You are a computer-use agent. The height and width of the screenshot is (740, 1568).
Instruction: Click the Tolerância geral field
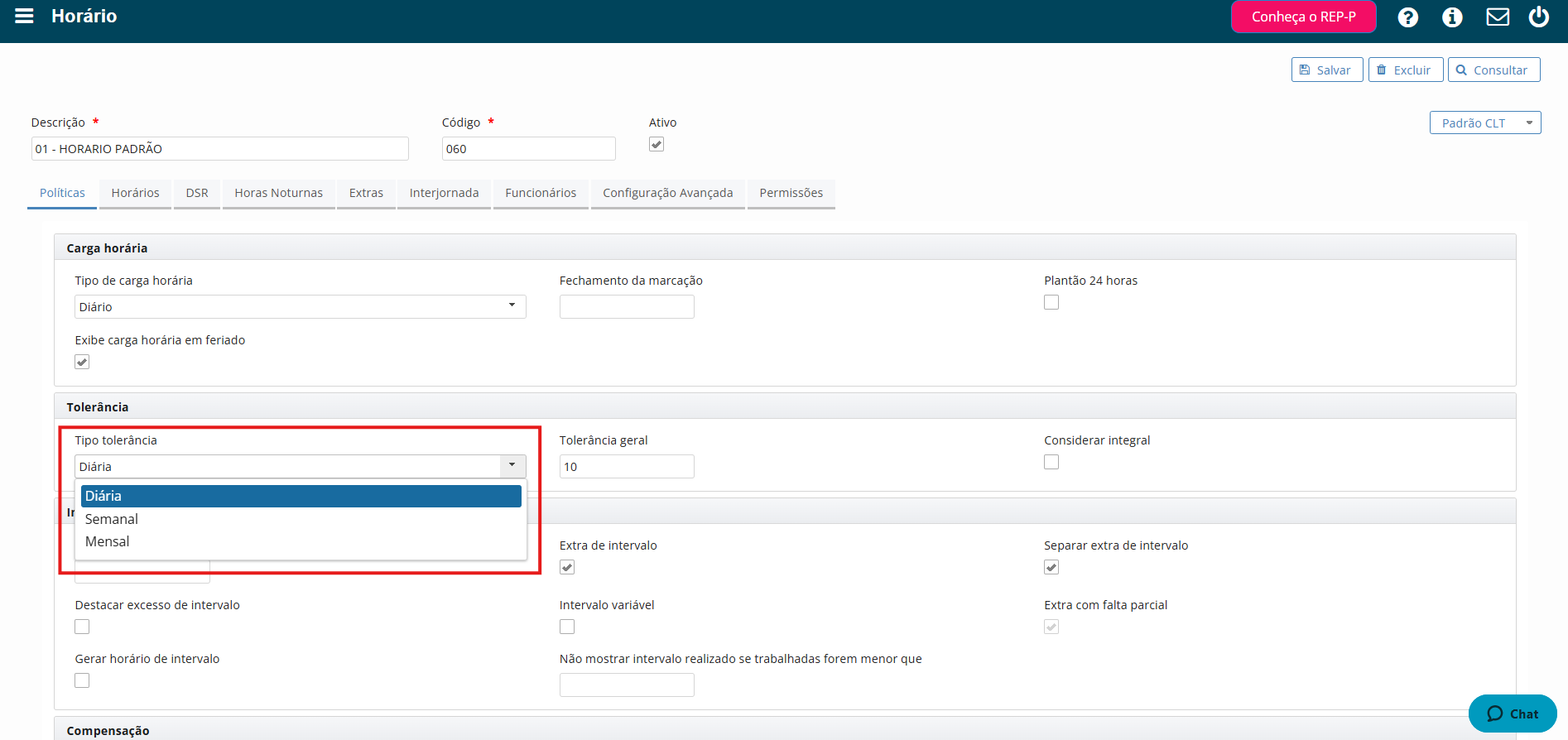[x=627, y=466]
